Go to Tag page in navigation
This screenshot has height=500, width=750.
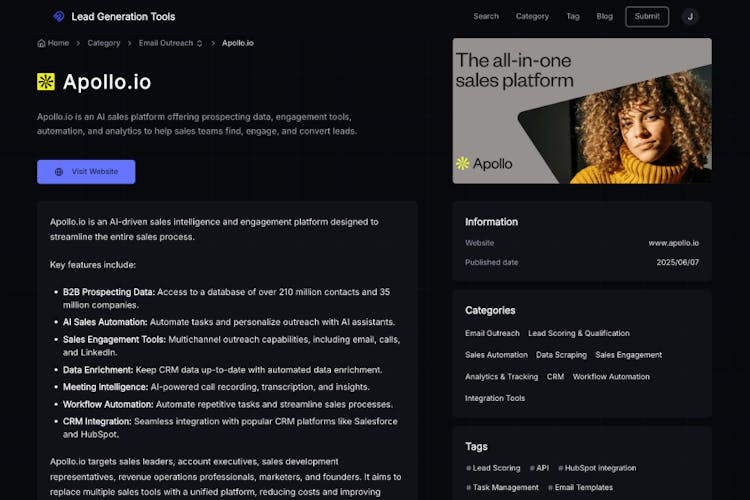(x=573, y=16)
